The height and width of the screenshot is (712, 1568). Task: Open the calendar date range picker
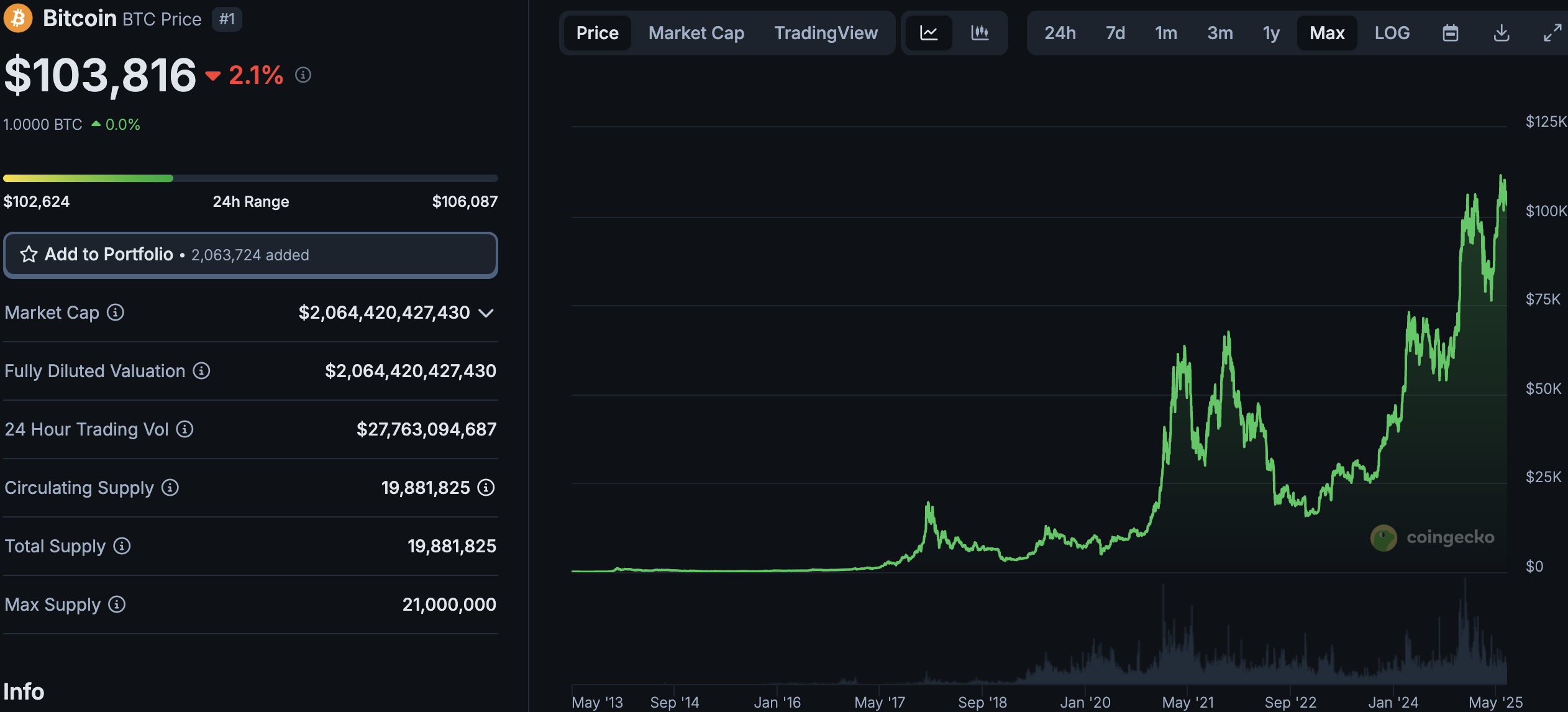1450,33
